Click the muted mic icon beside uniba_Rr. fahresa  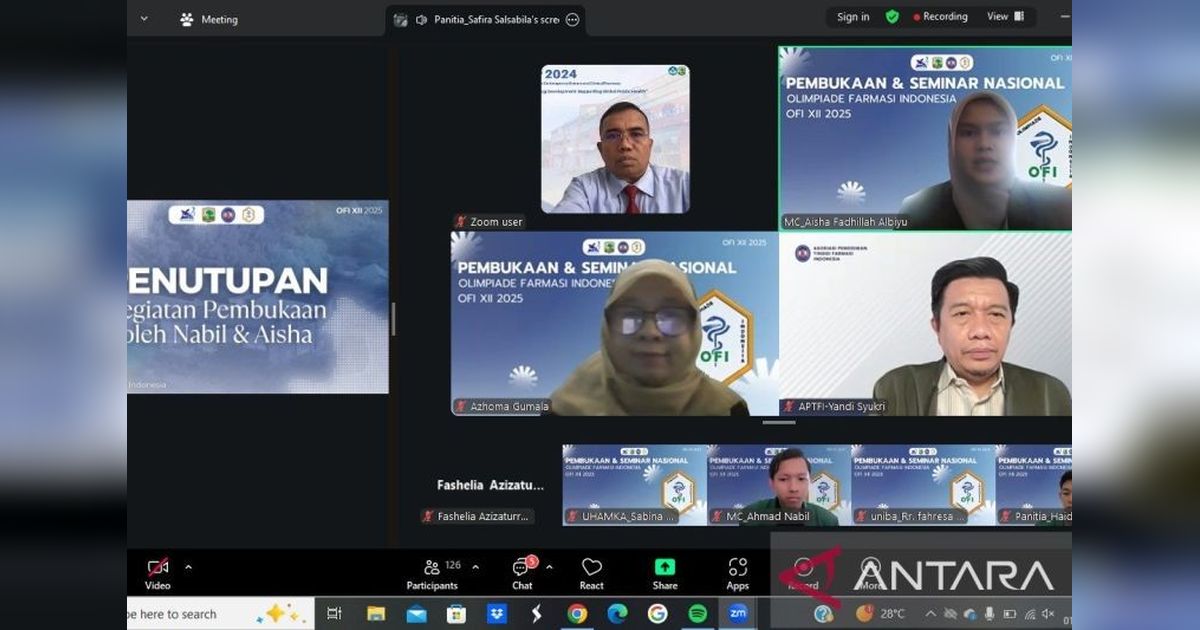(x=861, y=517)
